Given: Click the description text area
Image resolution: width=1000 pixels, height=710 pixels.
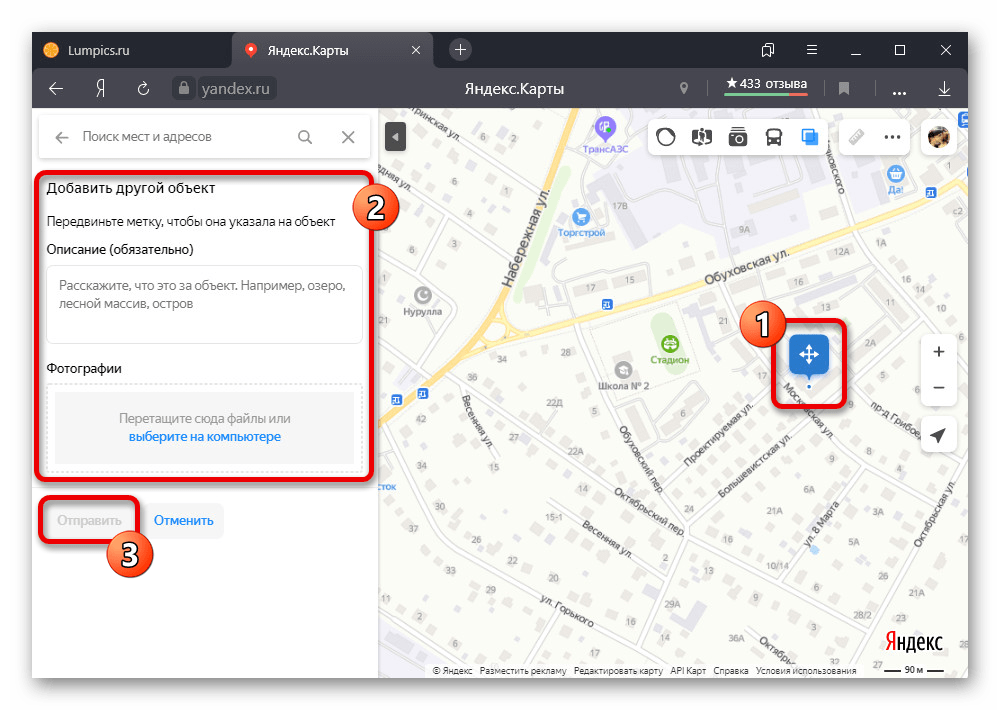Looking at the screenshot, I should click(204, 304).
